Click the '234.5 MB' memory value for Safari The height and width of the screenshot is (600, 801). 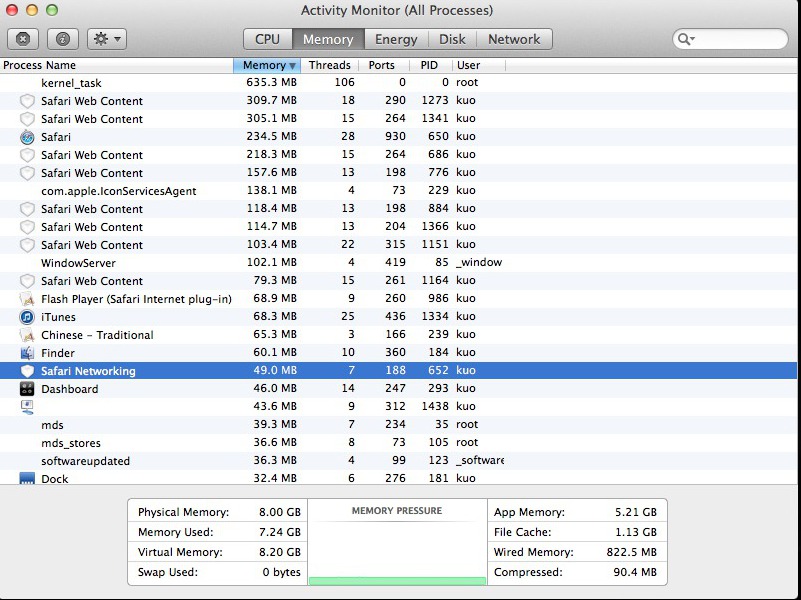tap(271, 136)
